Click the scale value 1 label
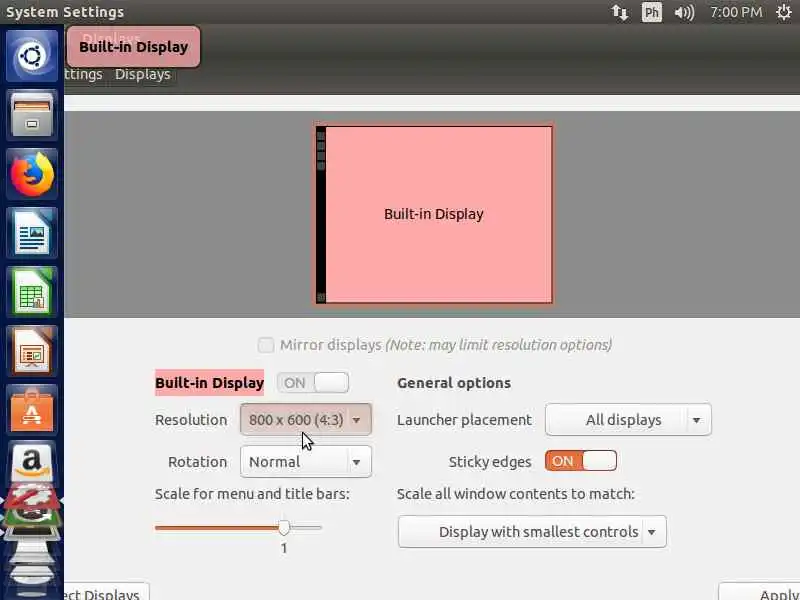Image resolution: width=800 pixels, height=600 pixels. 284,548
